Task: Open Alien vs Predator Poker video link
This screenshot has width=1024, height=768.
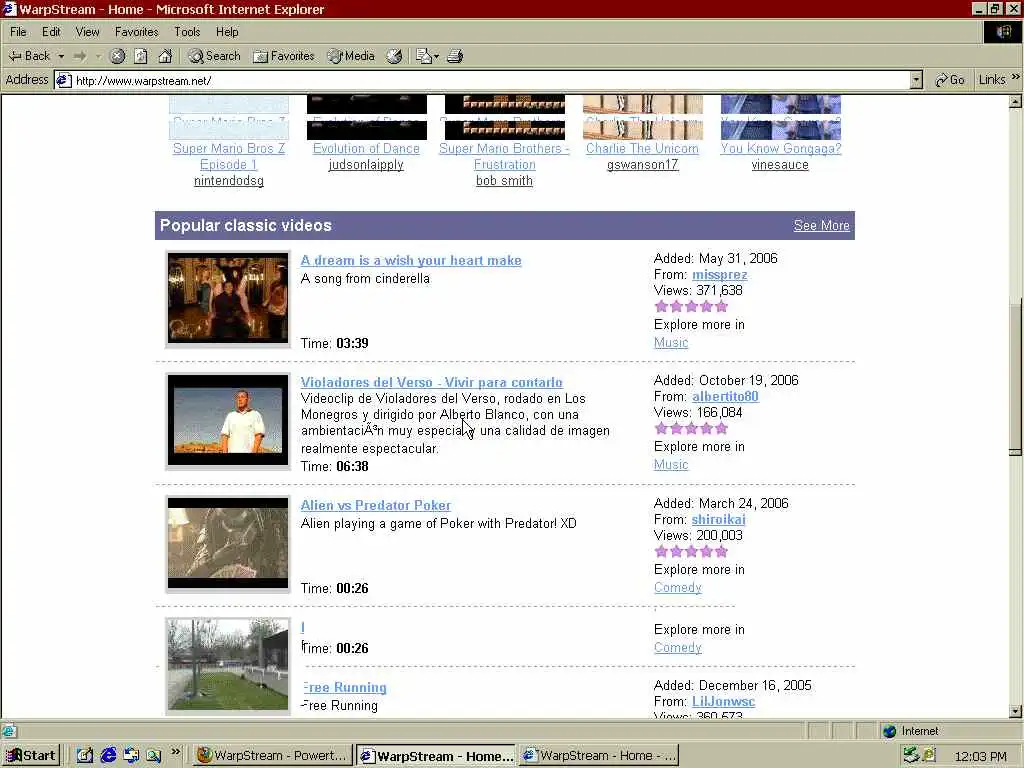Action: point(376,505)
